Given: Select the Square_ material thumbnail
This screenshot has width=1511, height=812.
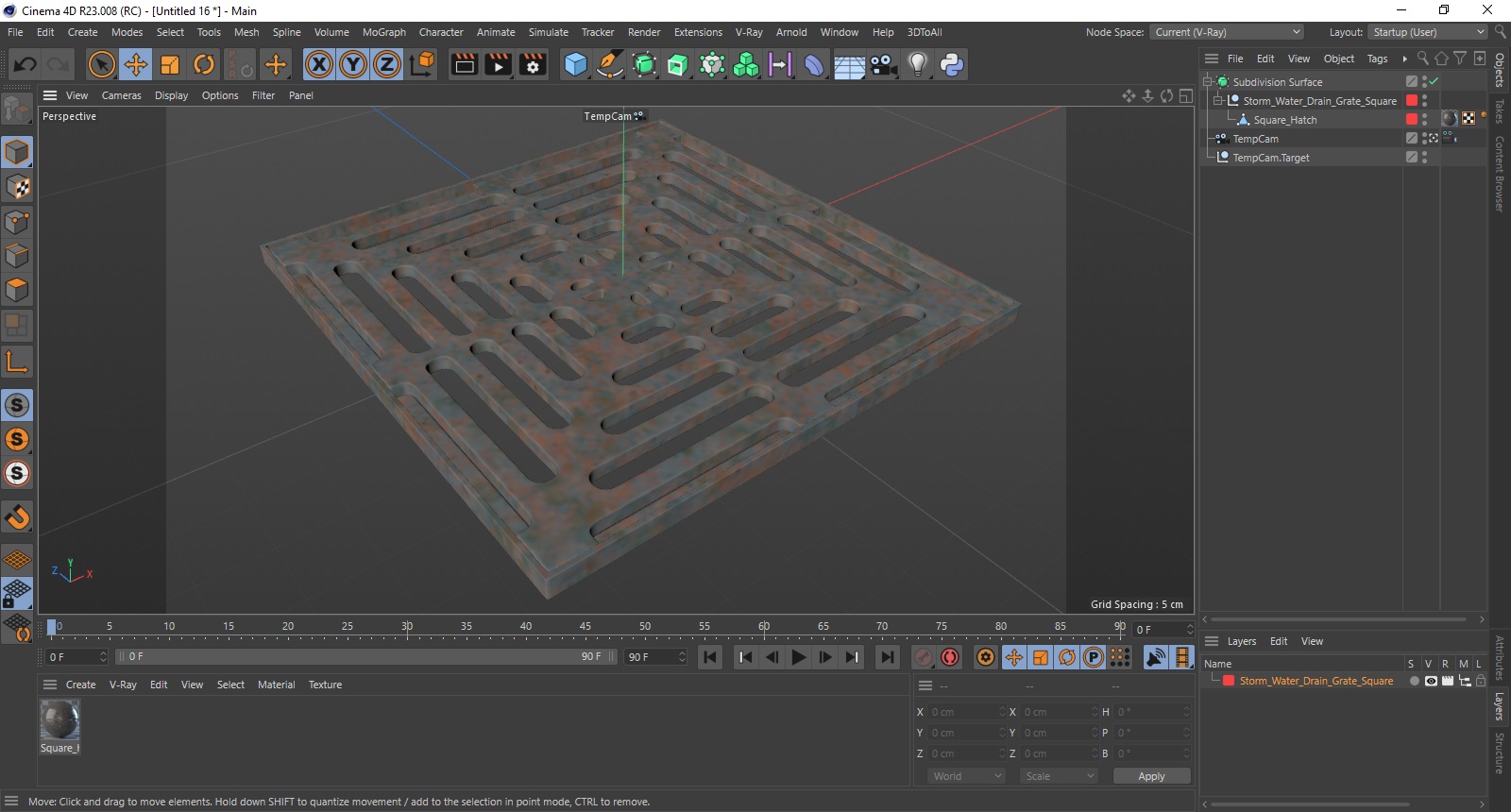Looking at the screenshot, I should [x=60, y=720].
